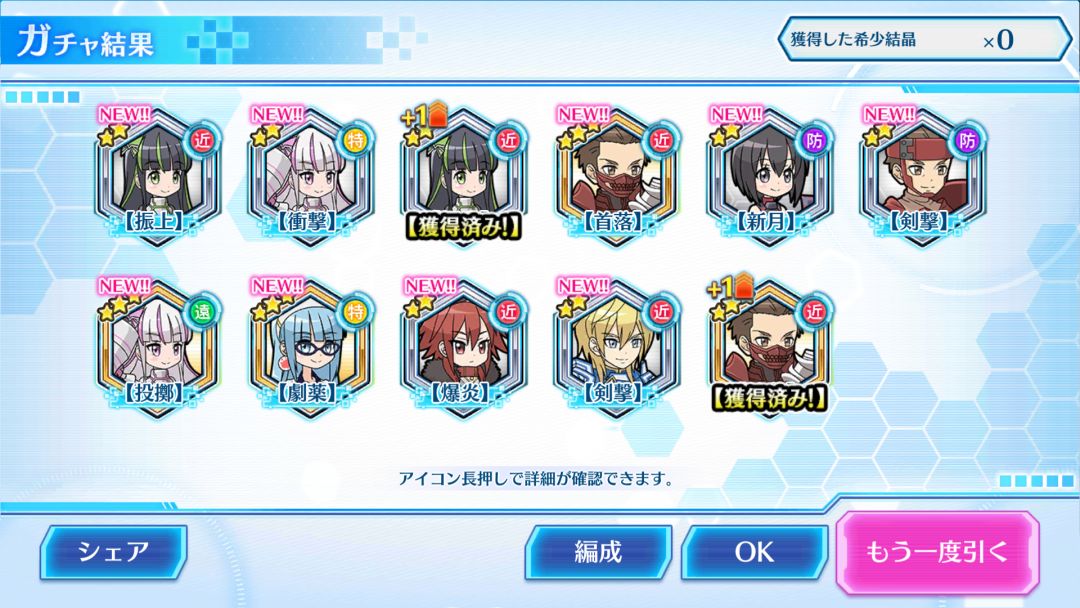
Task: Click the 遠 badge on 【投擲】
Action: [202, 312]
